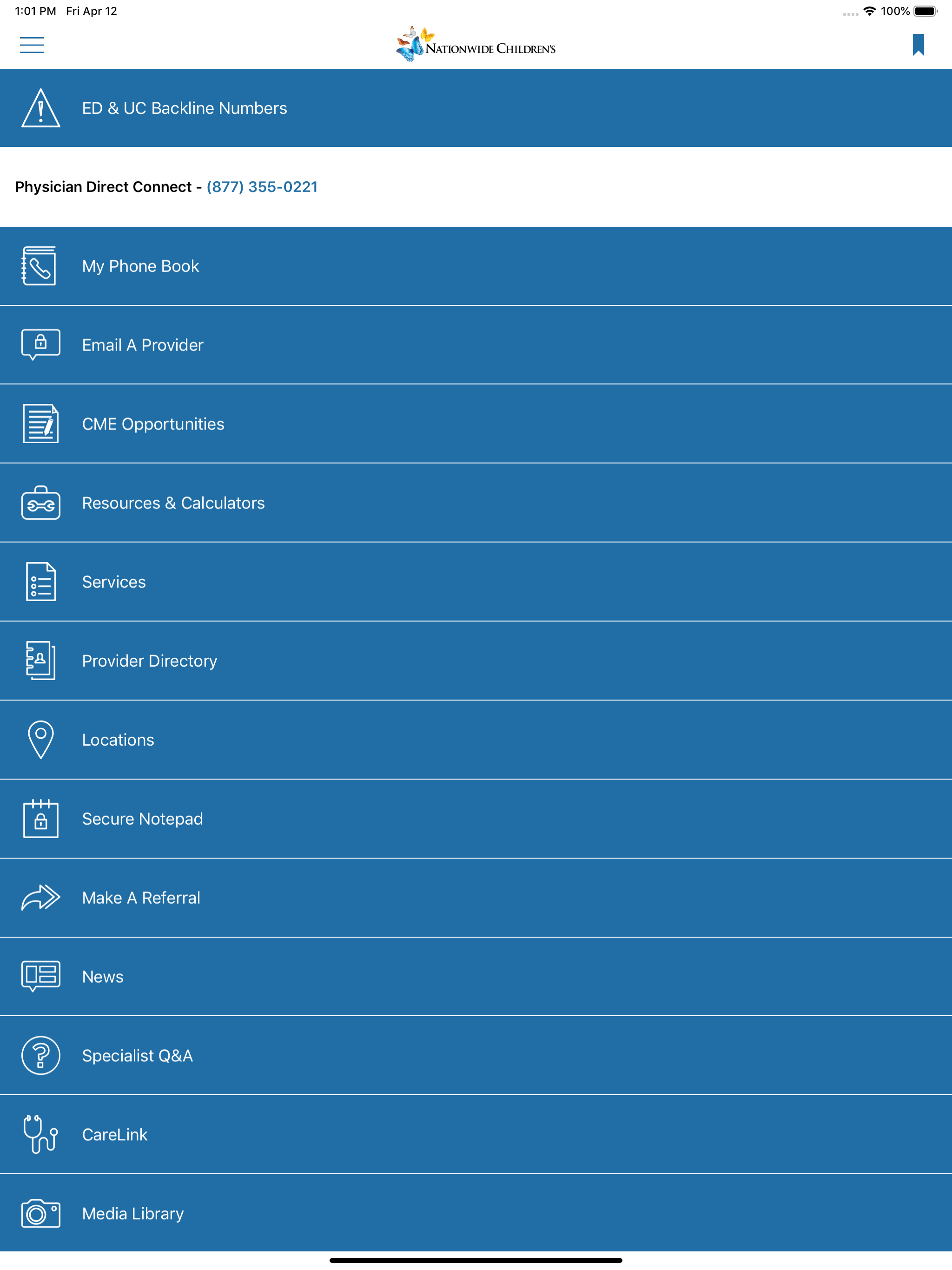Launch CareLink
The width and height of the screenshot is (952, 1270).
[476, 1135]
